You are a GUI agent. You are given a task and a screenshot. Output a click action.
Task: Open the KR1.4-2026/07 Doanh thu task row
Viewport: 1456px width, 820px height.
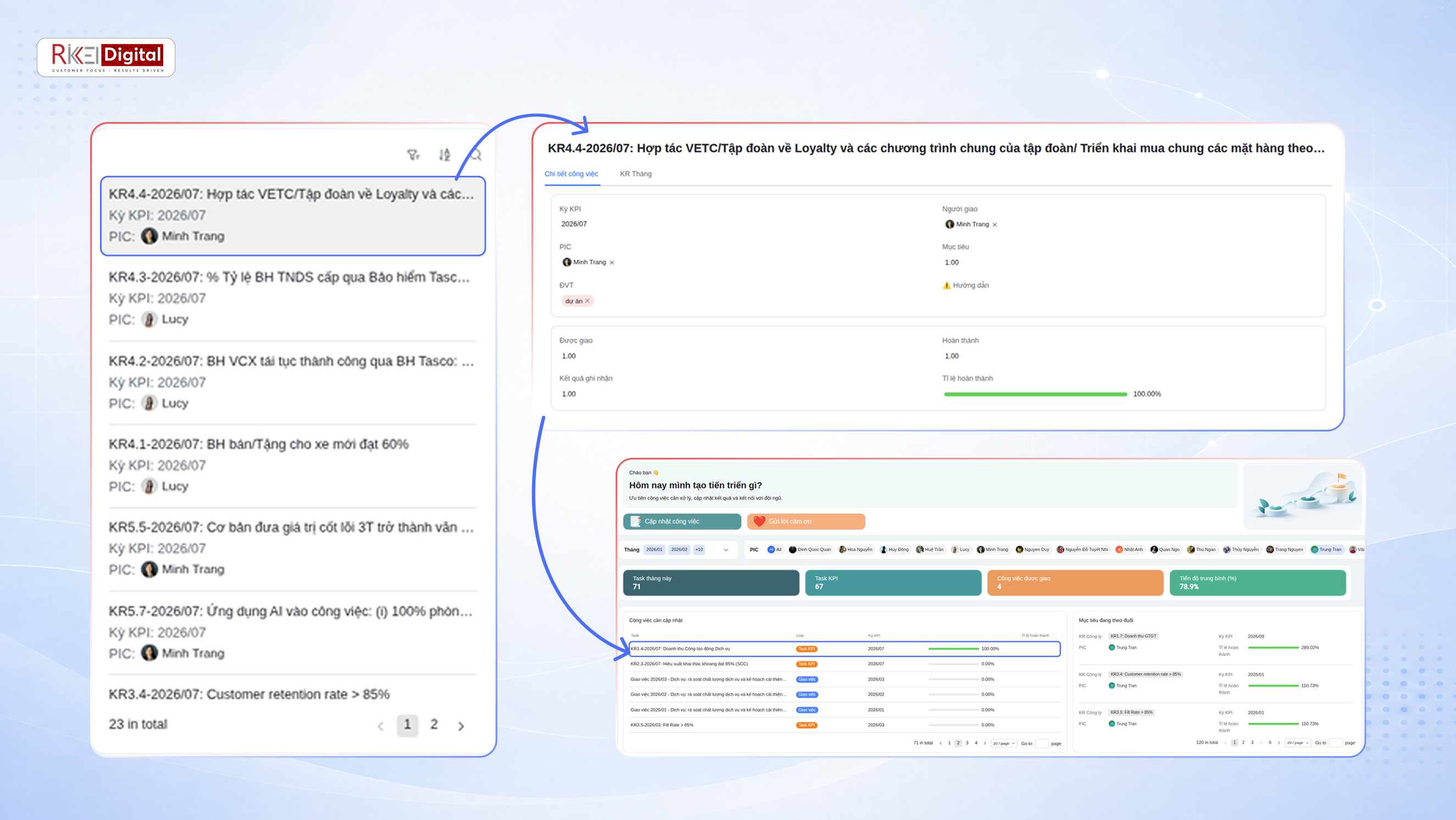(844, 649)
